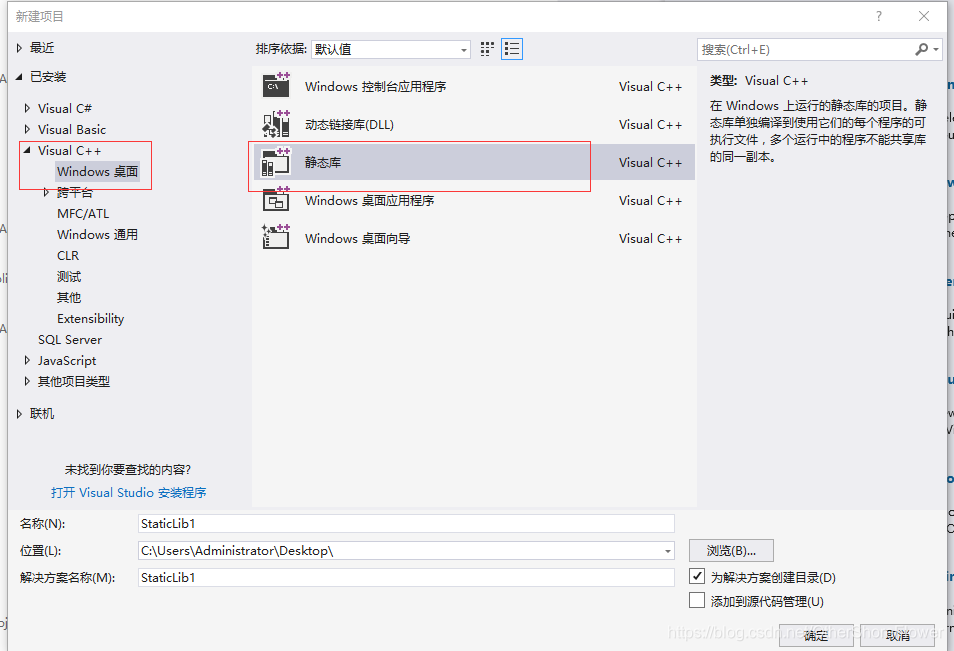Click the search magnifier icon
Viewport: 954px width, 651px height.
click(922, 49)
